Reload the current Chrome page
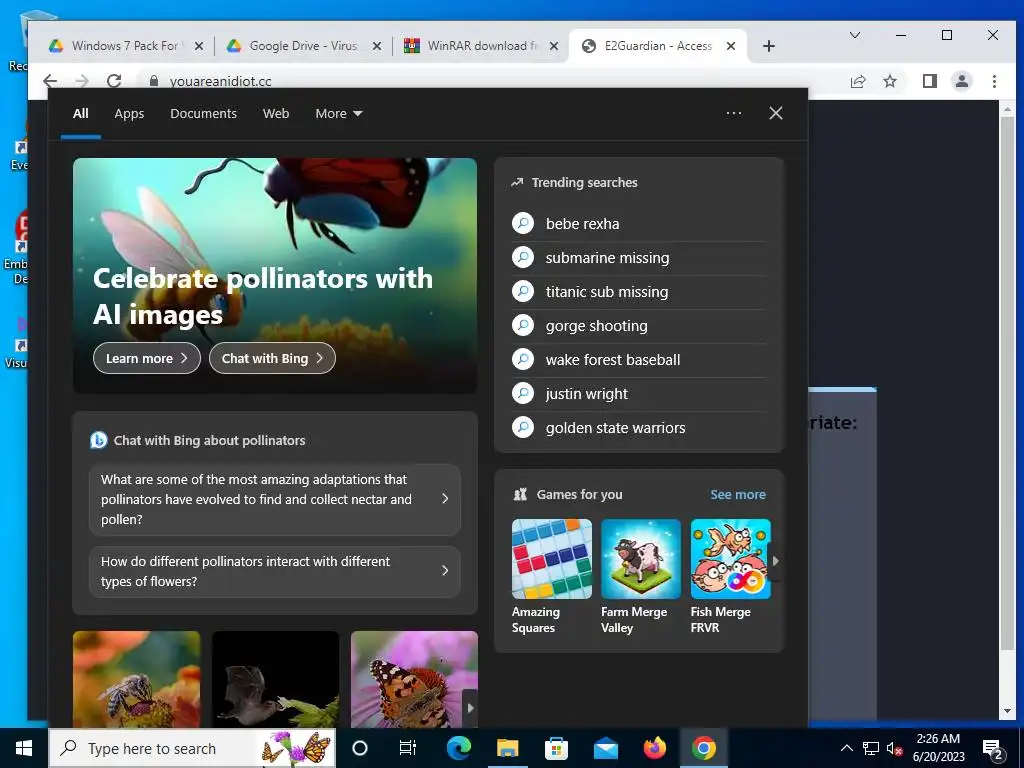 pyautogui.click(x=114, y=81)
